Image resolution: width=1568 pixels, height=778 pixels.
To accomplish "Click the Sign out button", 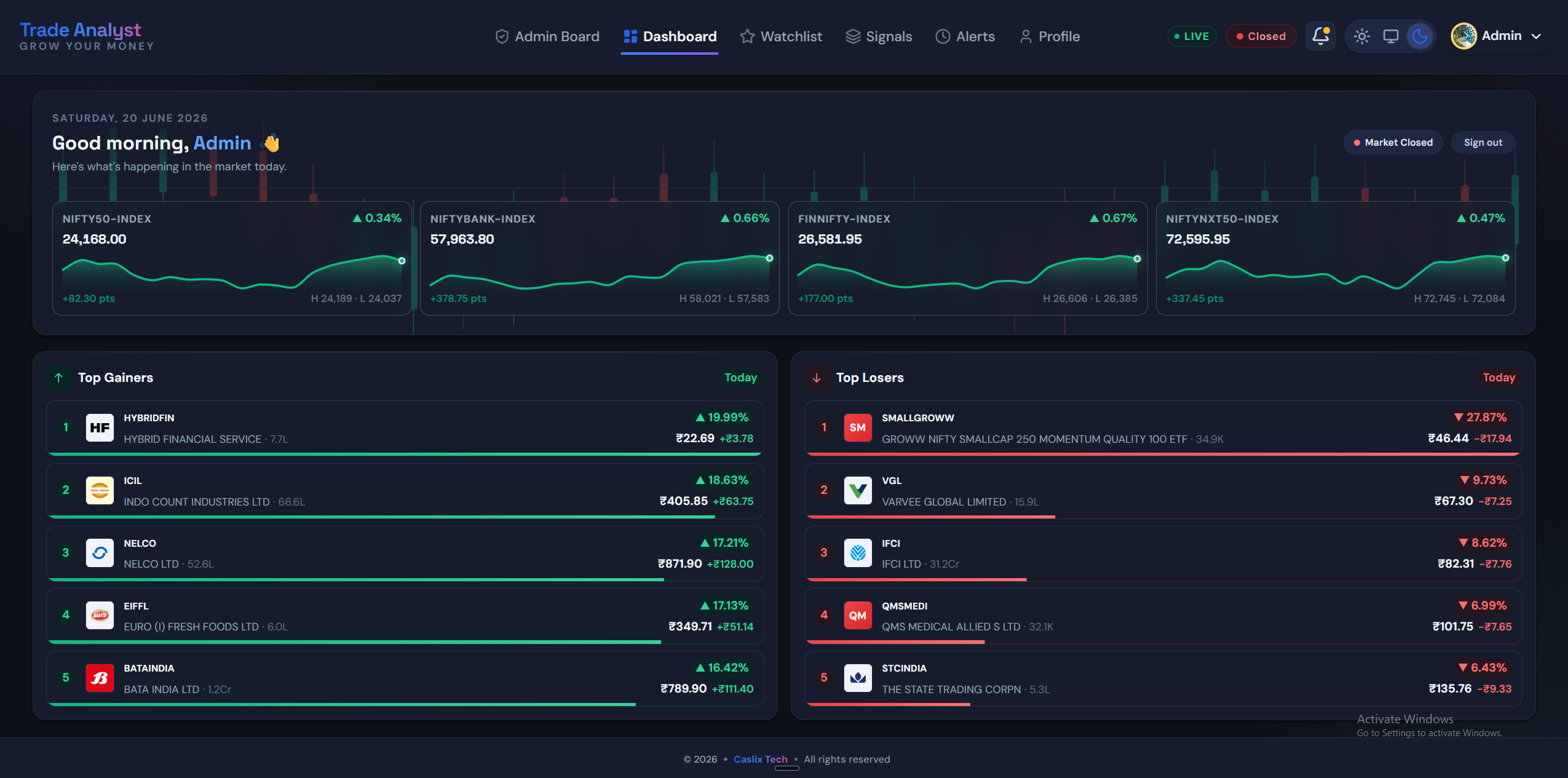I will 1483,143.
